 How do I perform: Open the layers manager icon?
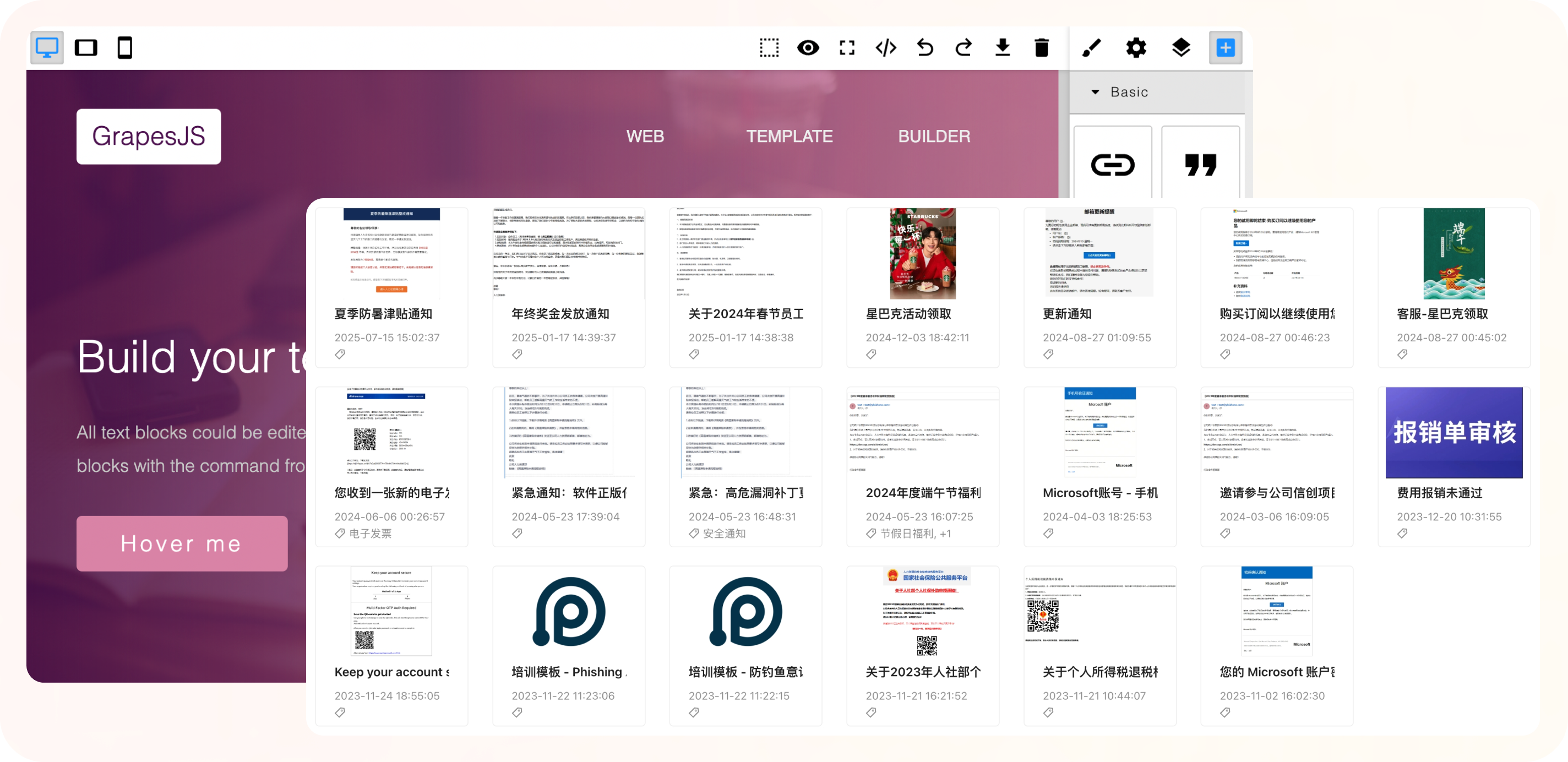pos(1181,47)
